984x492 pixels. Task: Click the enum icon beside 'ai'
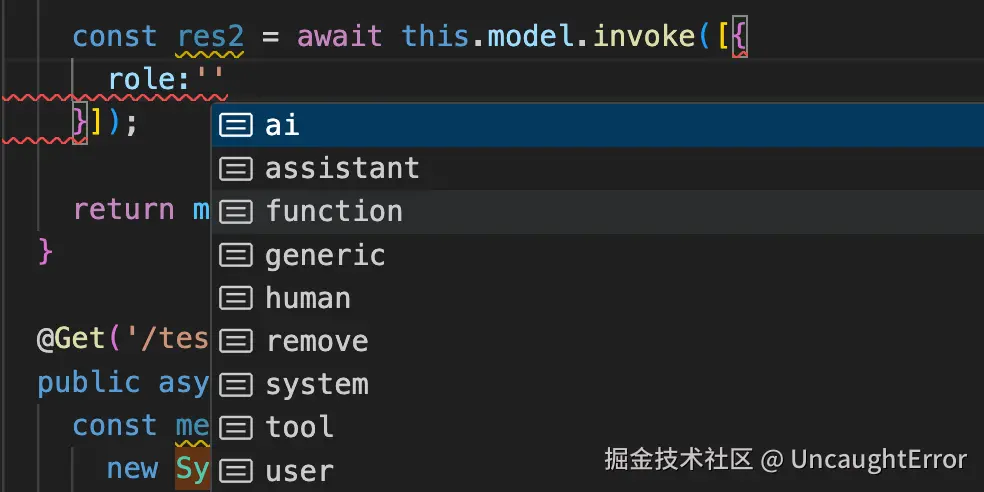236,126
